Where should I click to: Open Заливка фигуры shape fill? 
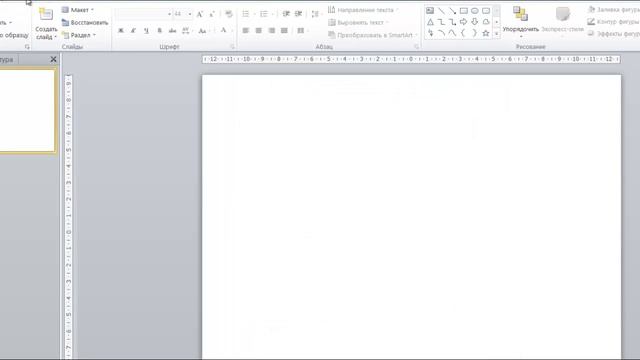click(x=614, y=9)
